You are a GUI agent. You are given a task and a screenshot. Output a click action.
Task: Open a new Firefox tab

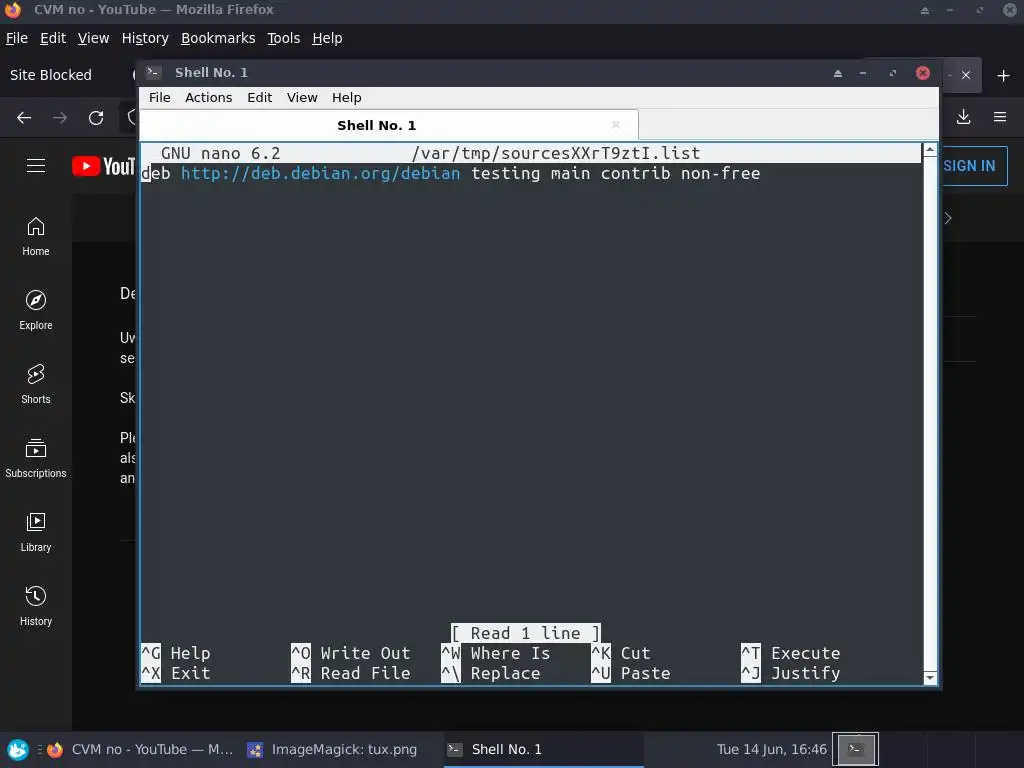click(1003, 76)
